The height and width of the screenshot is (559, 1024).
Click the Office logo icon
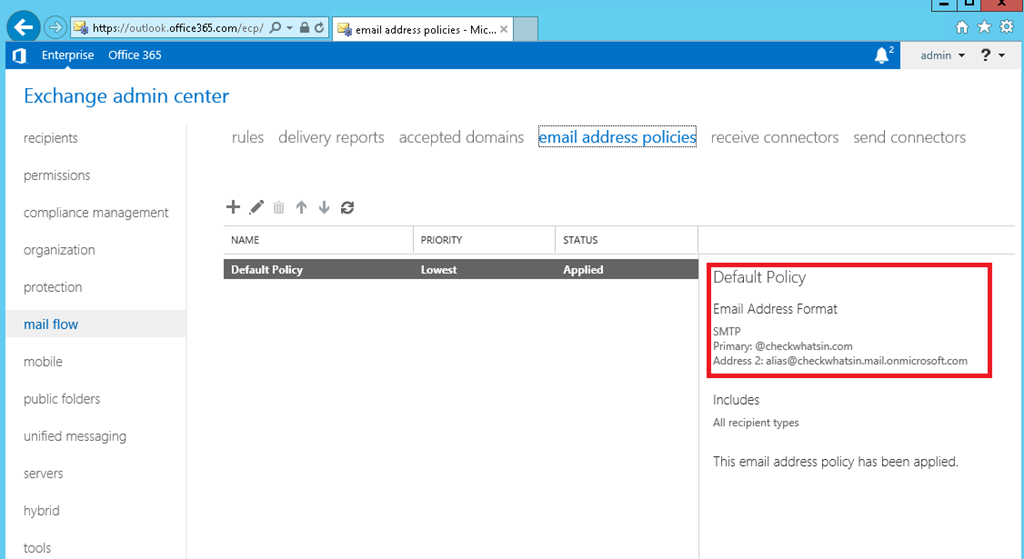[x=20, y=56]
